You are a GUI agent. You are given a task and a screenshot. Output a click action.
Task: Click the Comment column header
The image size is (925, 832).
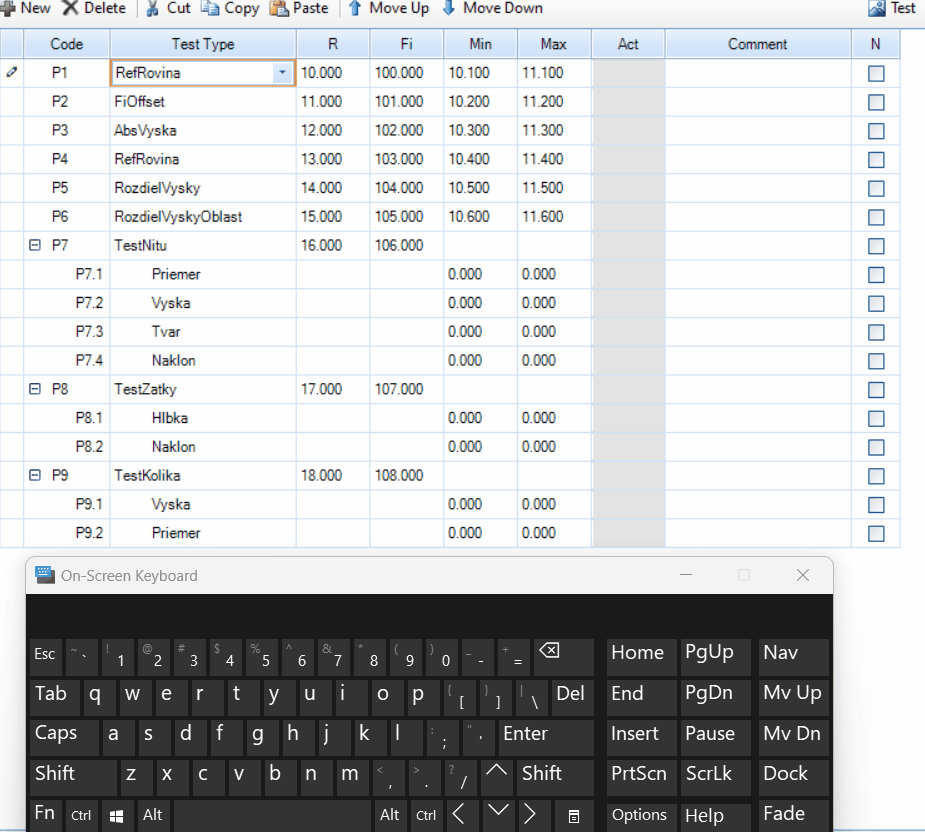coord(757,44)
